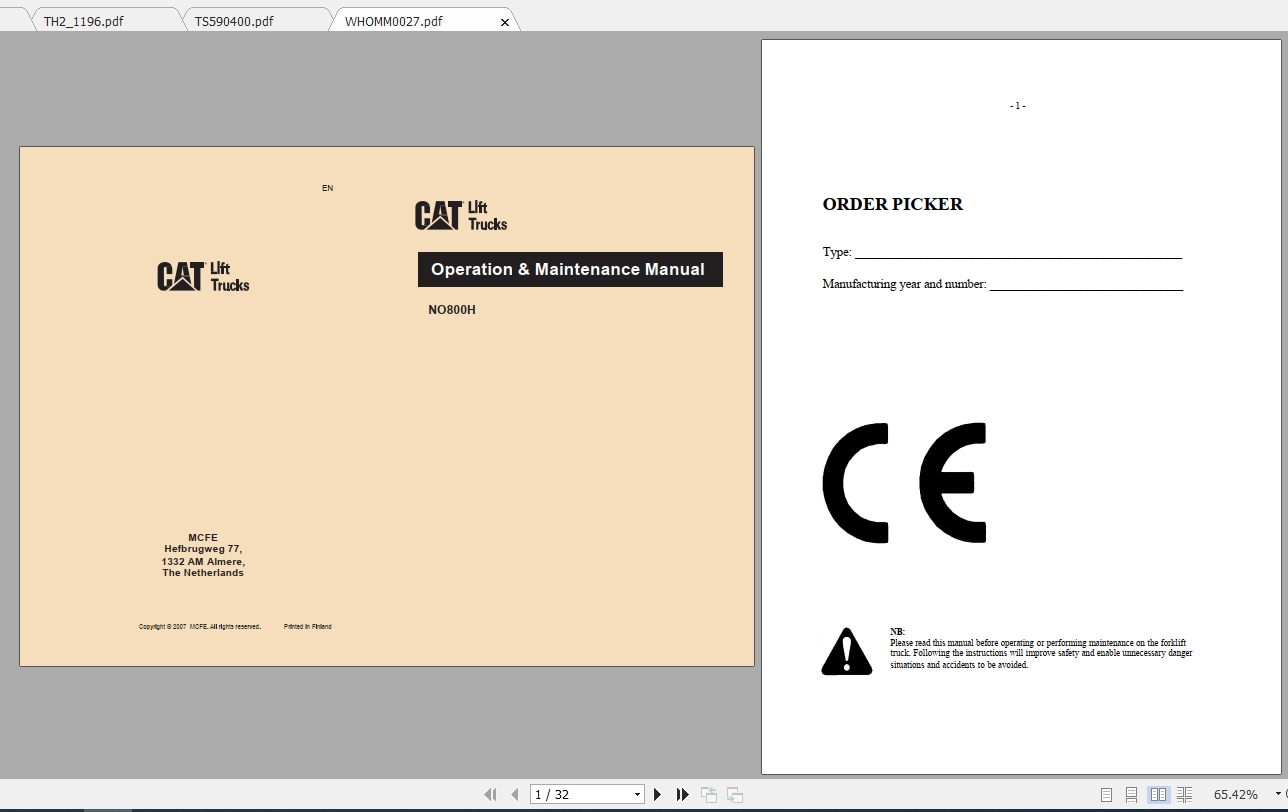The width and height of the screenshot is (1288, 812).
Task: Enable continuous facing pages layout
Action: 1184,793
